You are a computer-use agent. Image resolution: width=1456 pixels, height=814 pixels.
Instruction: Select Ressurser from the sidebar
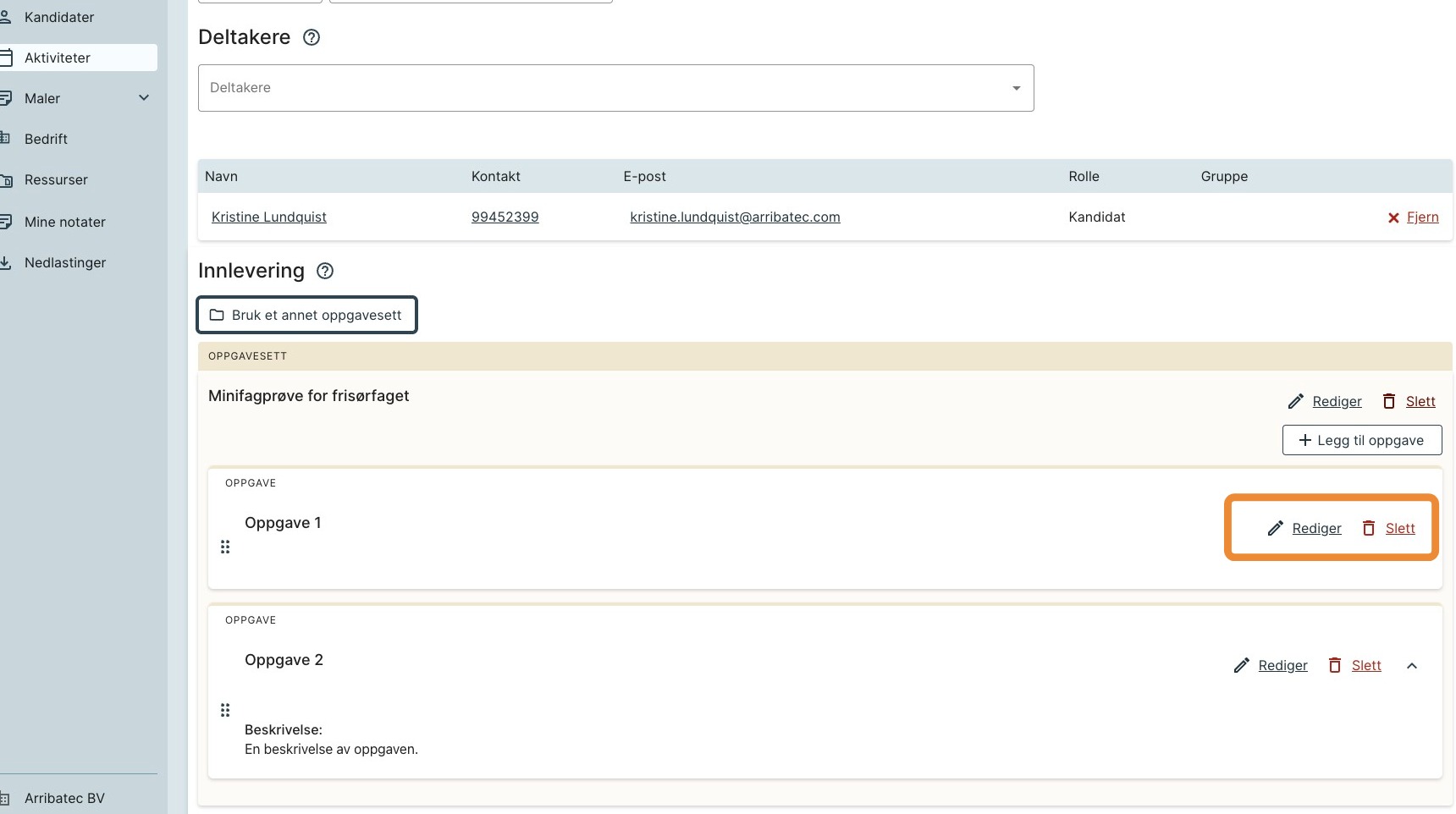click(56, 179)
